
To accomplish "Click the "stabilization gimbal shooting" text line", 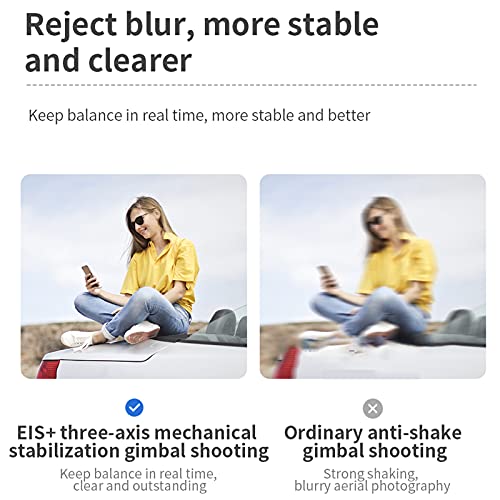I will point(139,451).
